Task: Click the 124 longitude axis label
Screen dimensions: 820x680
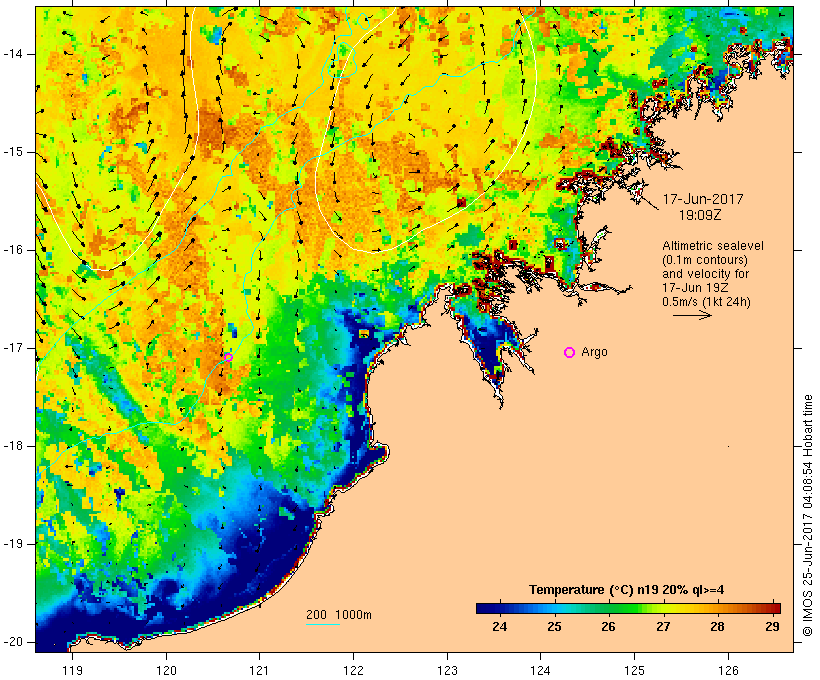Action: pos(540,670)
